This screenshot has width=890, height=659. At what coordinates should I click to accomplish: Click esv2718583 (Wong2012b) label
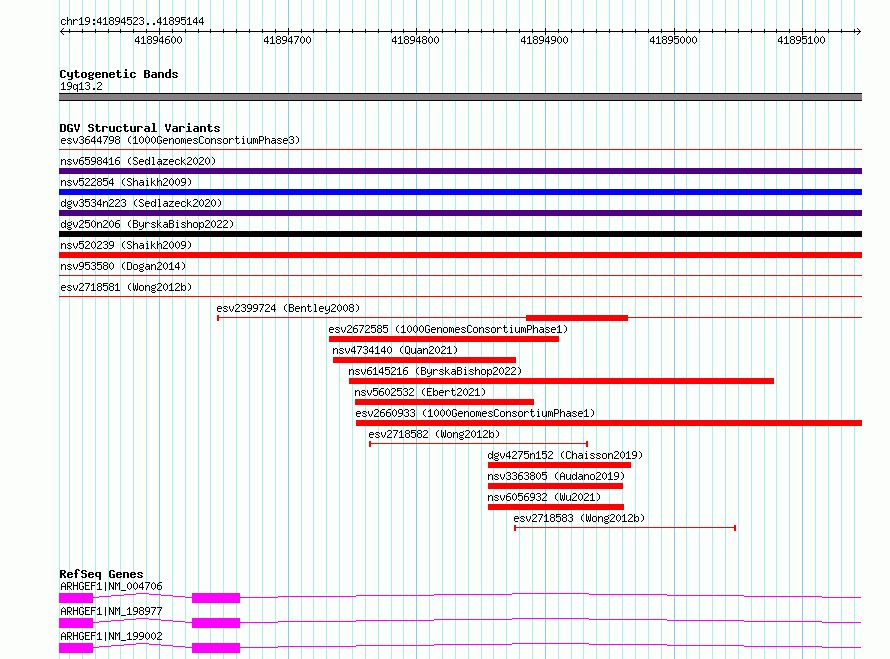click(x=579, y=518)
